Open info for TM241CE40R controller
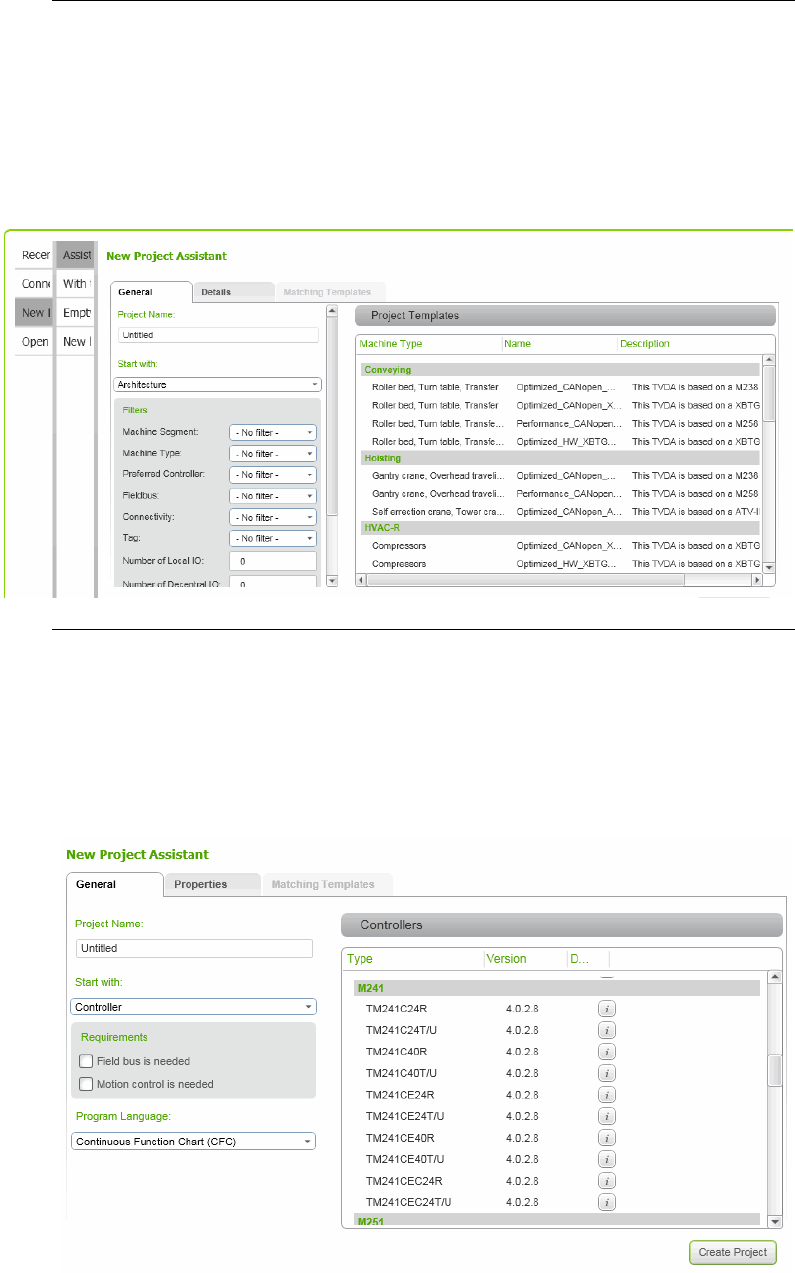The height and width of the screenshot is (1273, 795). 607,1138
